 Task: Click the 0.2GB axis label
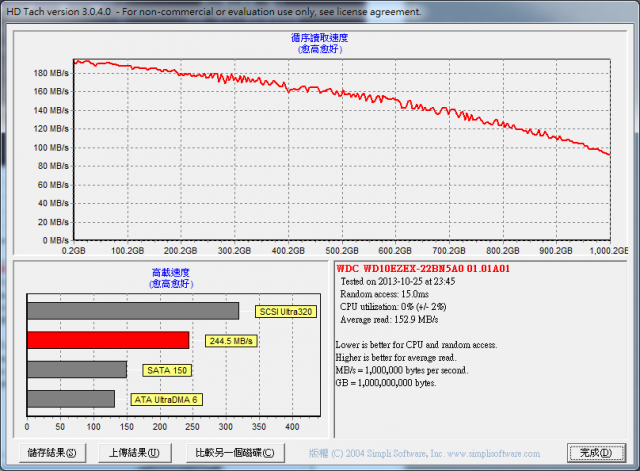(73, 251)
